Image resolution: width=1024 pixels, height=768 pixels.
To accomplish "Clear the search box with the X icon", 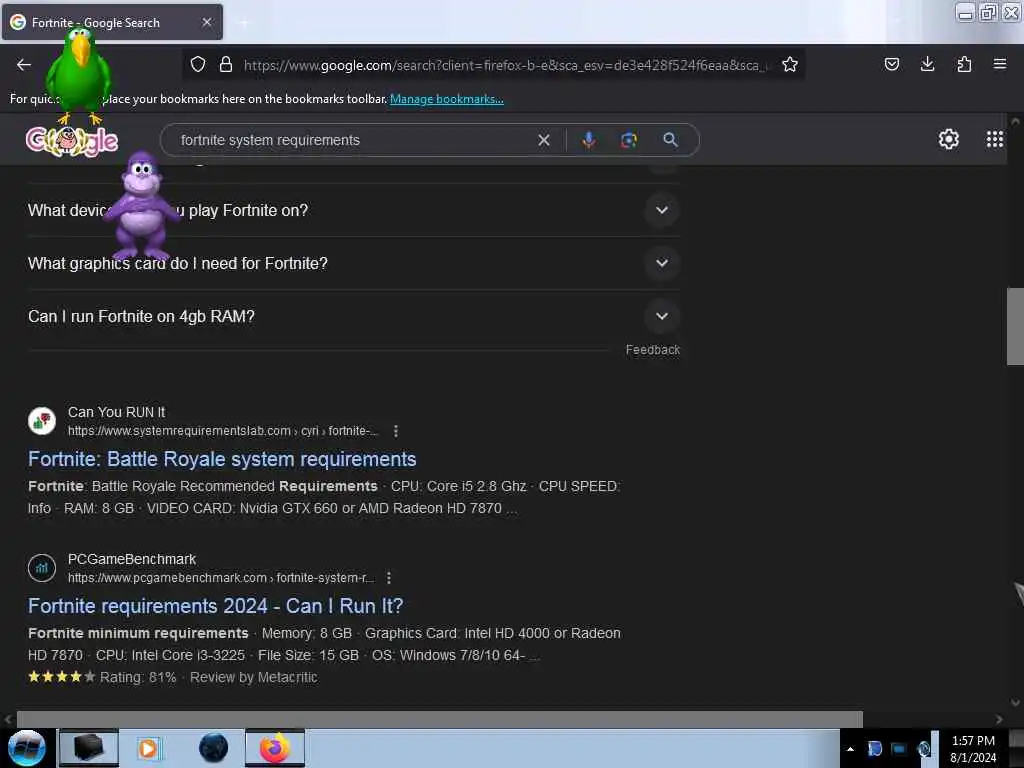I will point(543,140).
